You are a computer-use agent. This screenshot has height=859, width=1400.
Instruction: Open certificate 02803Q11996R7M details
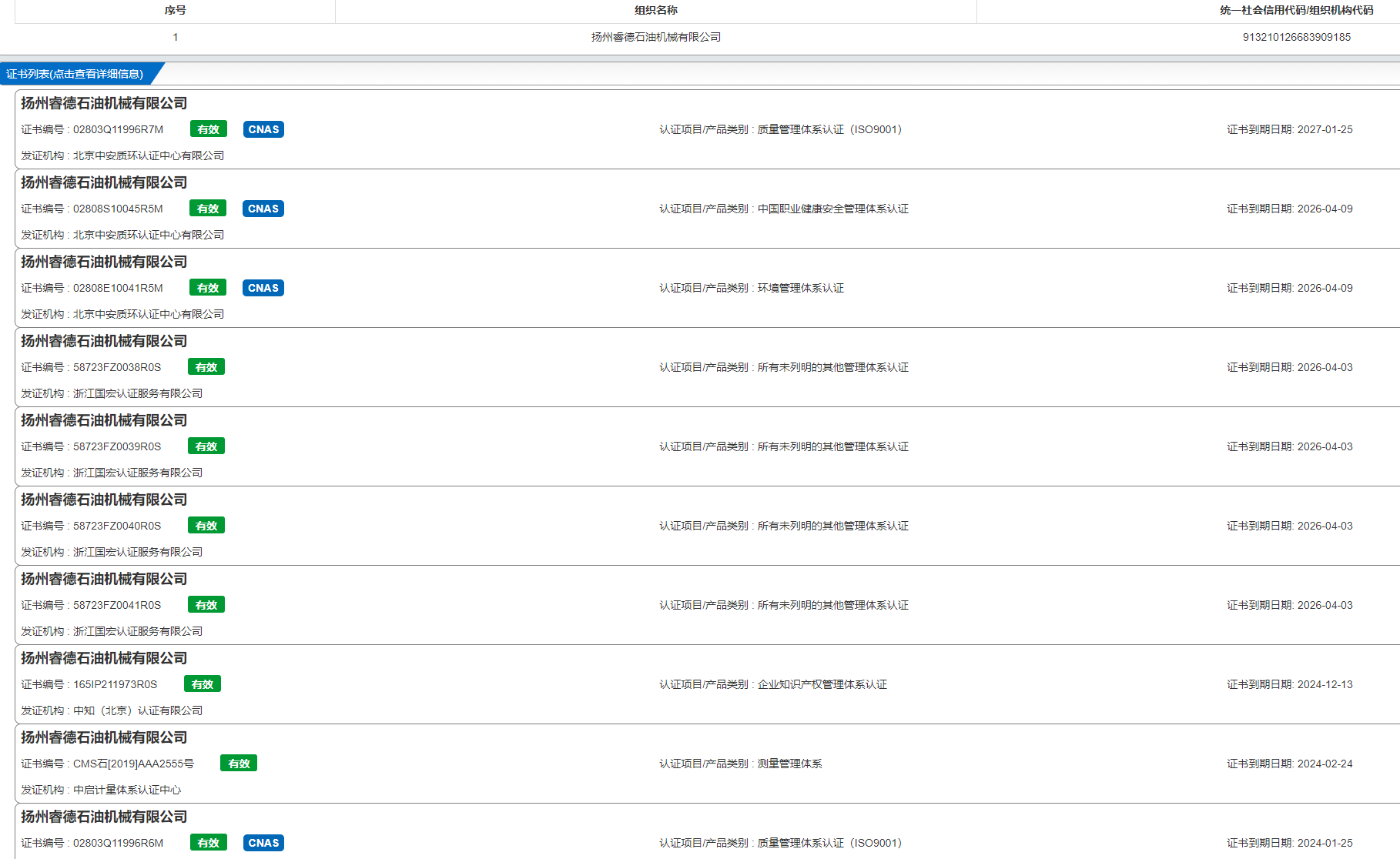pos(708,129)
